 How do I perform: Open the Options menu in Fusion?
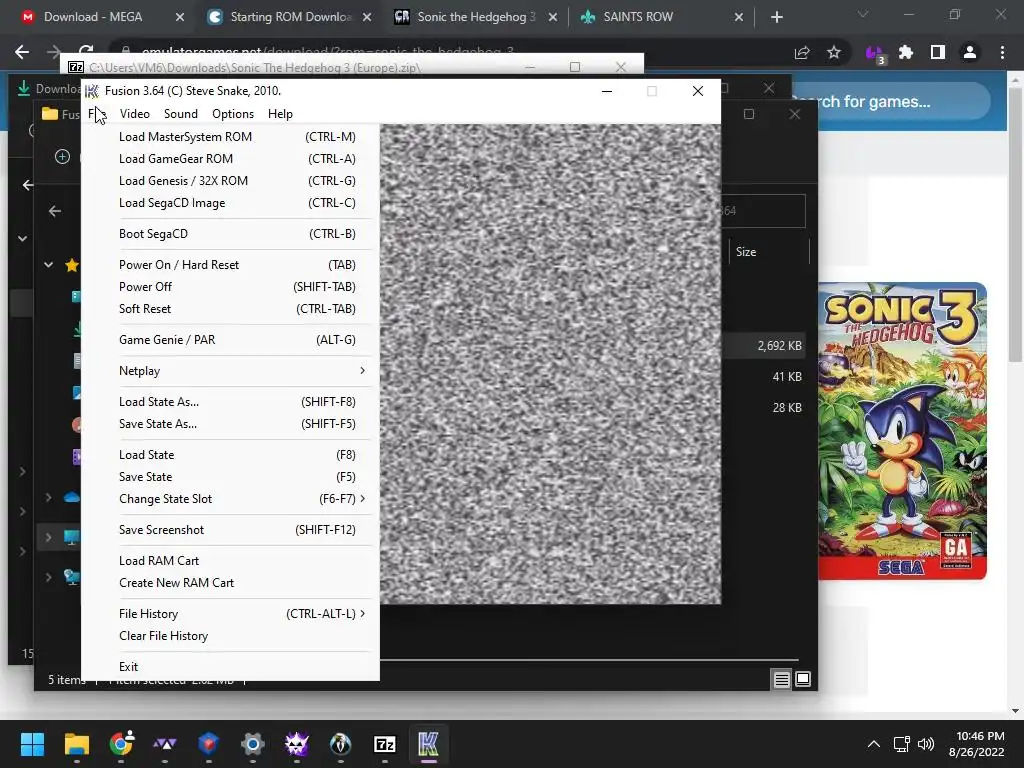click(232, 114)
